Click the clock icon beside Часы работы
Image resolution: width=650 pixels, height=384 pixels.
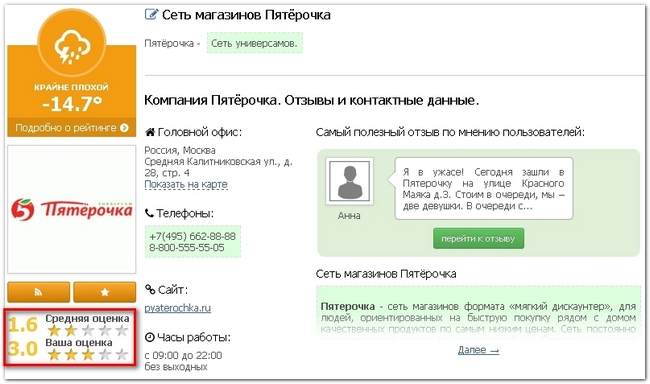pyautogui.click(x=150, y=338)
